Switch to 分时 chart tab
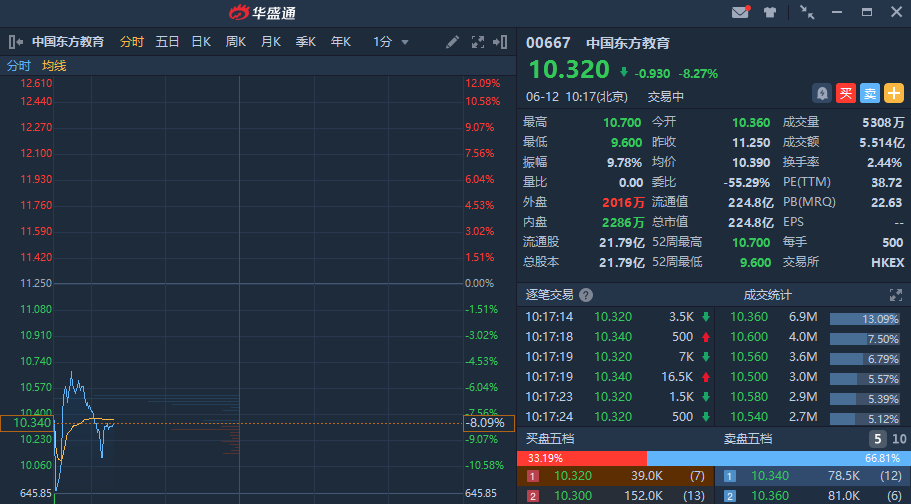911x504 pixels. point(132,42)
